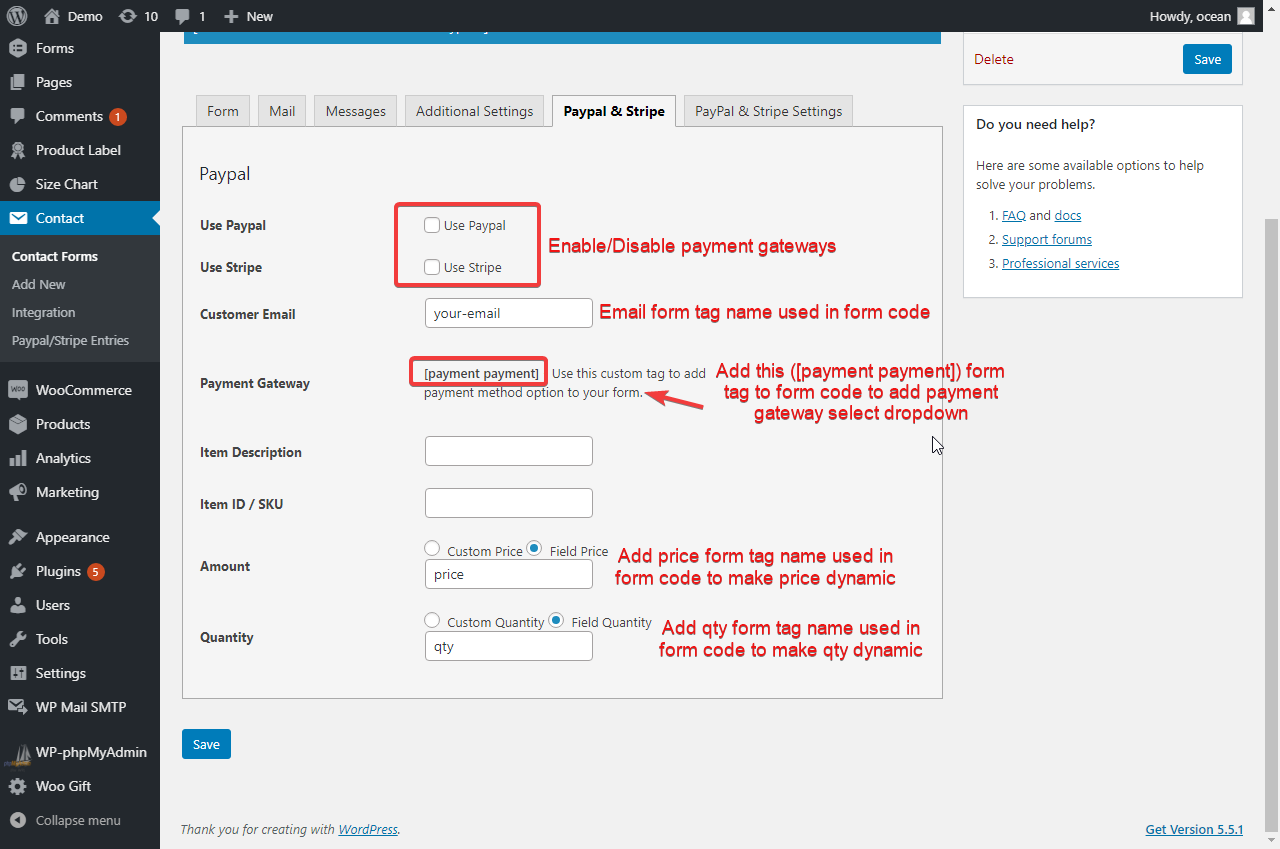The width and height of the screenshot is (1280, 849).
Task: Click the Comments sidebar icon
Action: (x=17, y=116)
